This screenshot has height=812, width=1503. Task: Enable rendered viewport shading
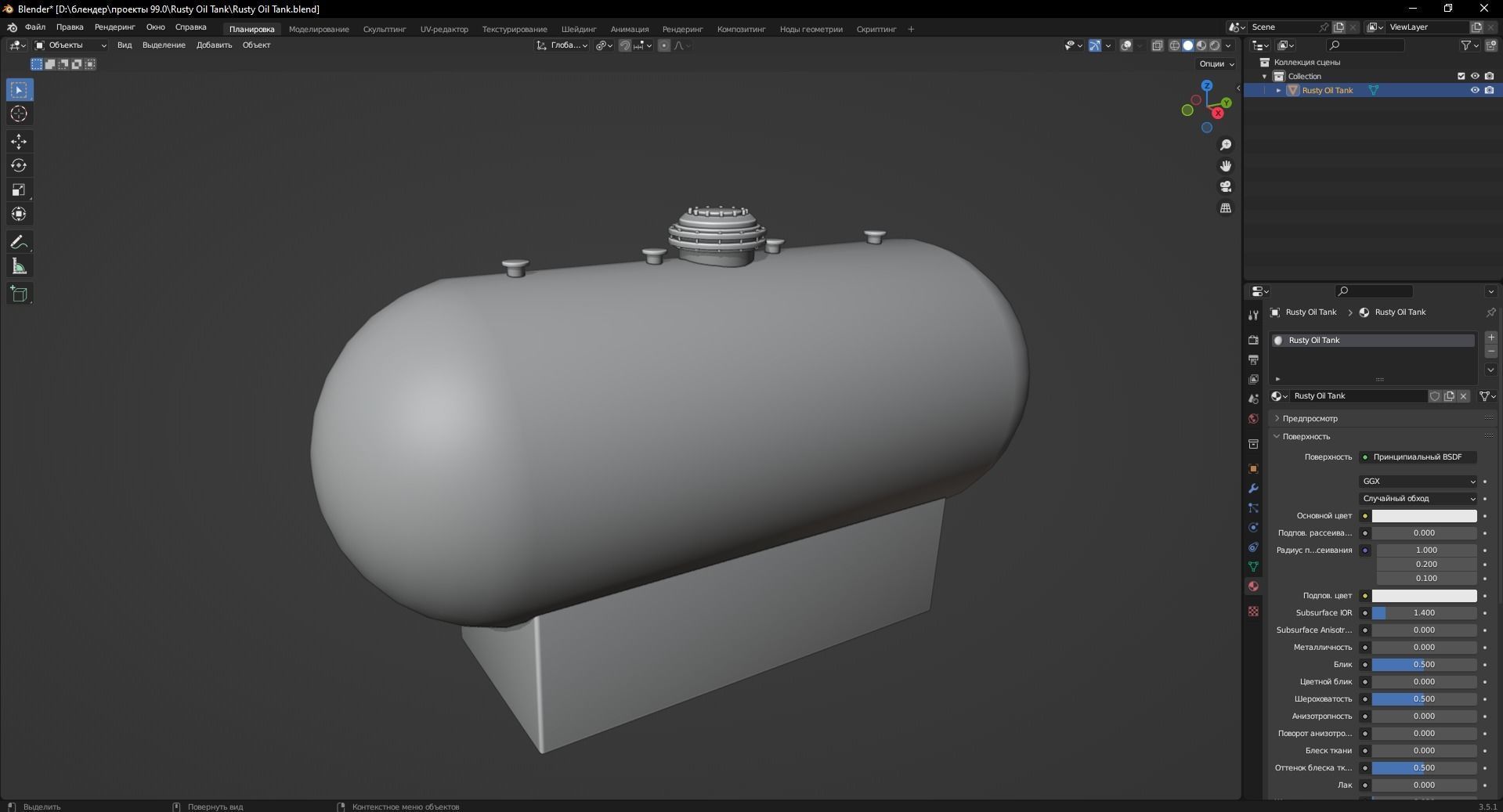click(x=1215, y=45)
